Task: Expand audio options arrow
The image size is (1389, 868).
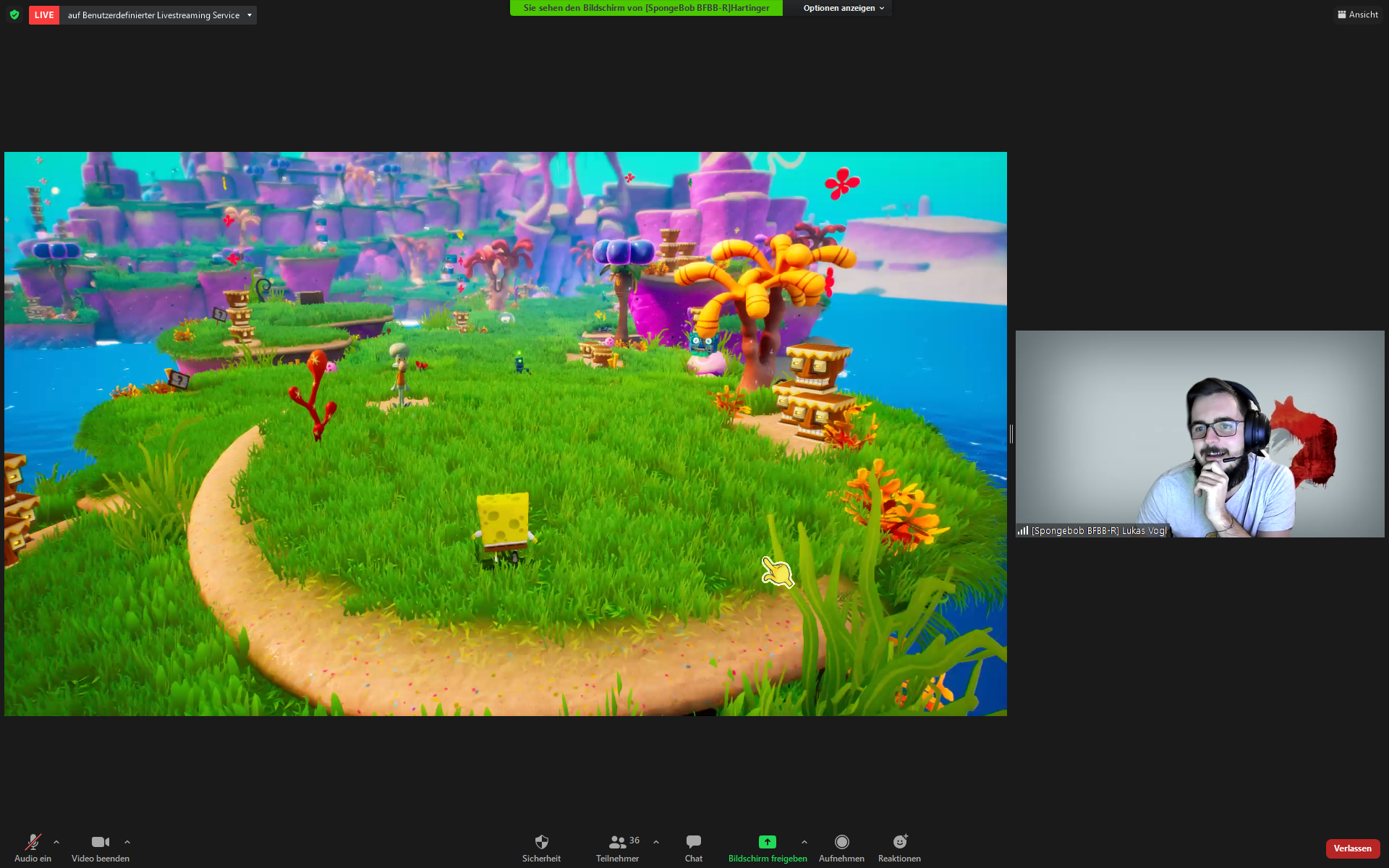Action: 56,842
